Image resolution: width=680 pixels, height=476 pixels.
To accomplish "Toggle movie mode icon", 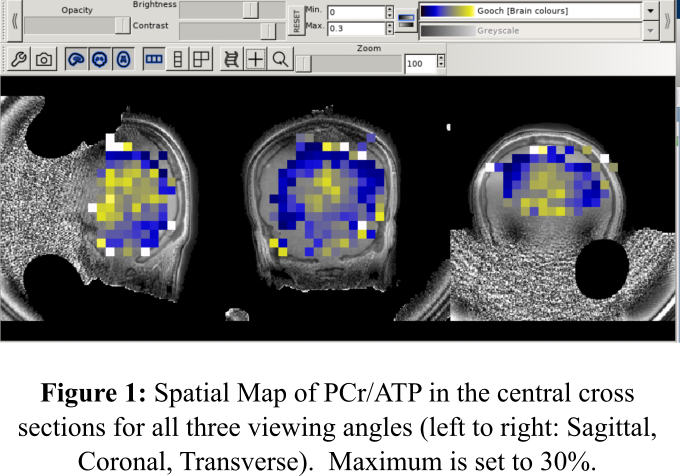I will (232, 60).
